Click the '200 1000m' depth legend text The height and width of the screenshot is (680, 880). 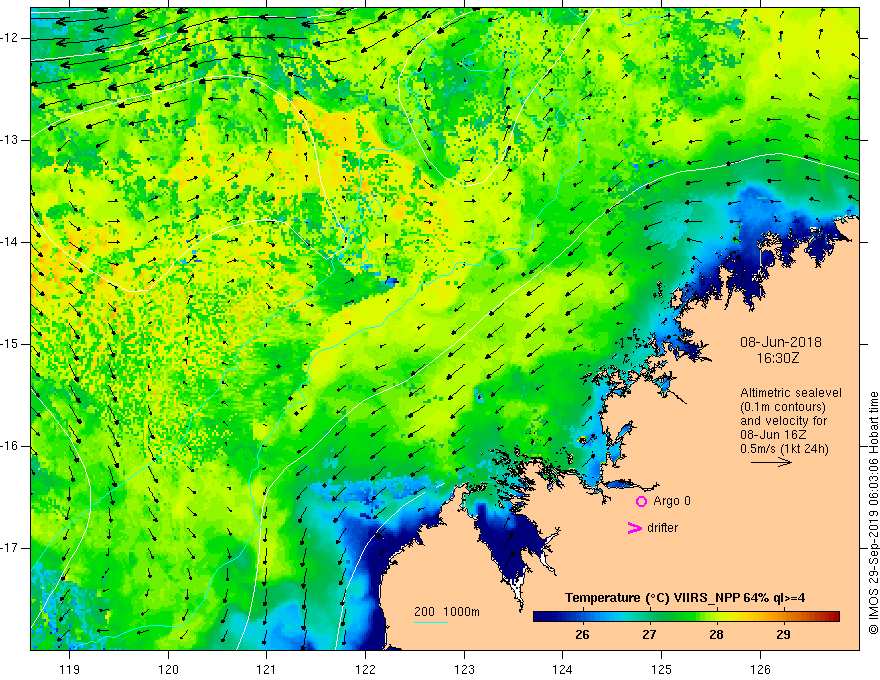(447, 612)
